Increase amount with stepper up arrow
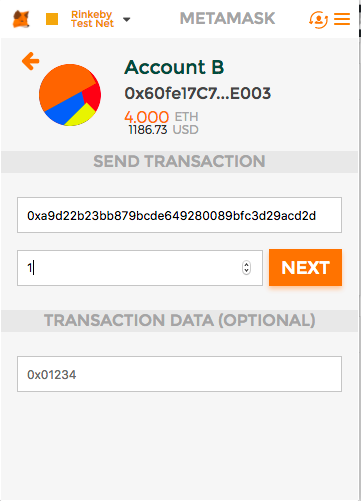This screenshot has width=361, height=501. [x=246, y=265]
